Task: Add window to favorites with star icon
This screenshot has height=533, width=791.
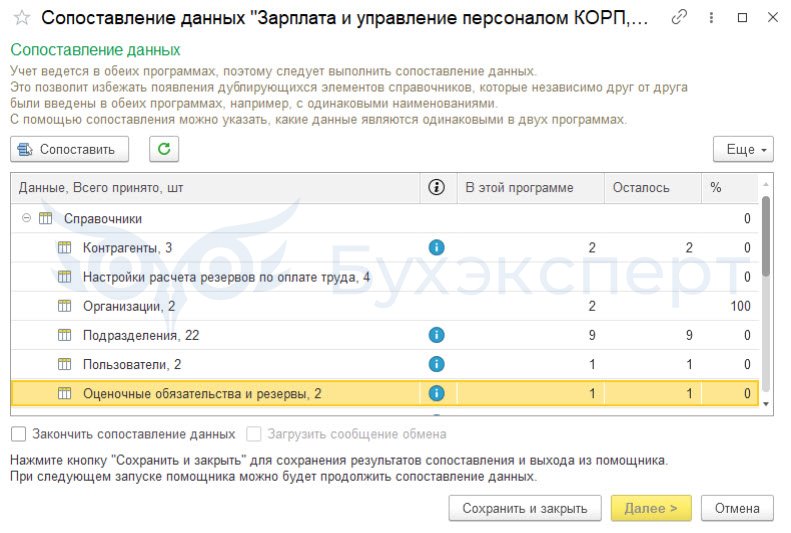Action: [22, 18]
